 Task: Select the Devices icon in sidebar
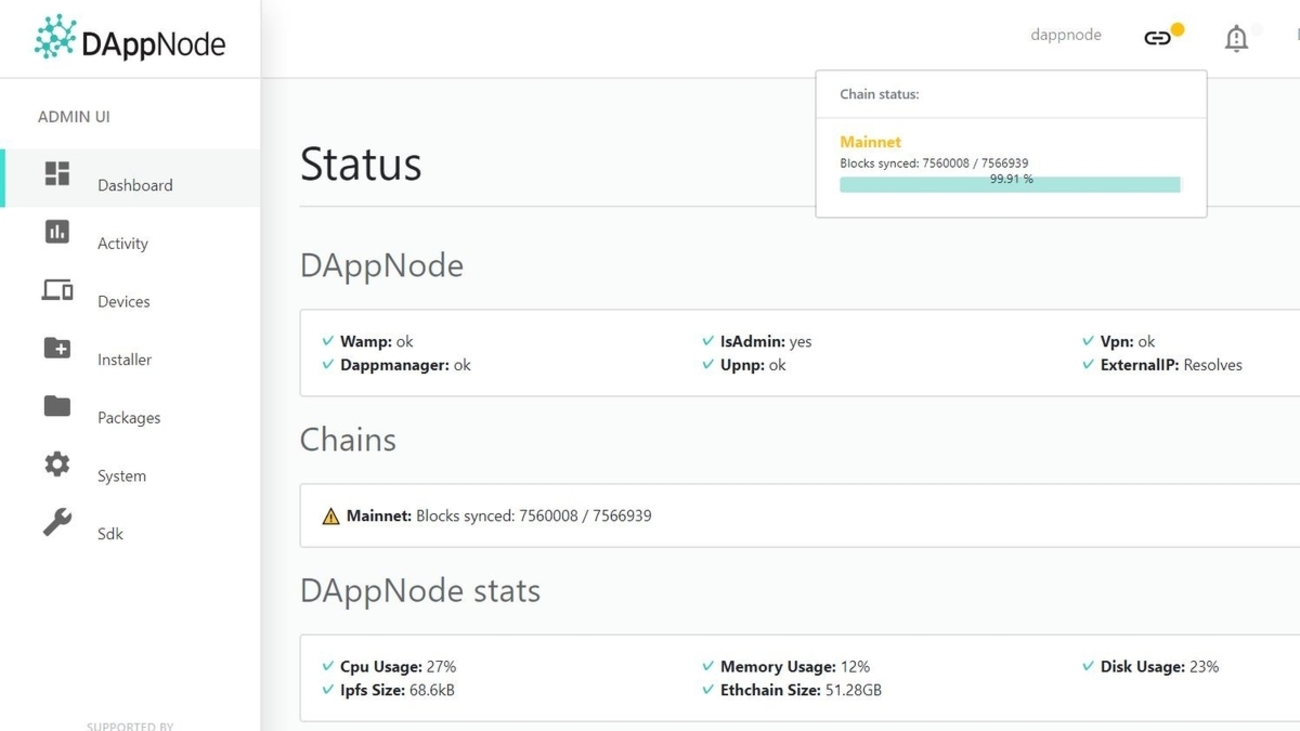57,291
